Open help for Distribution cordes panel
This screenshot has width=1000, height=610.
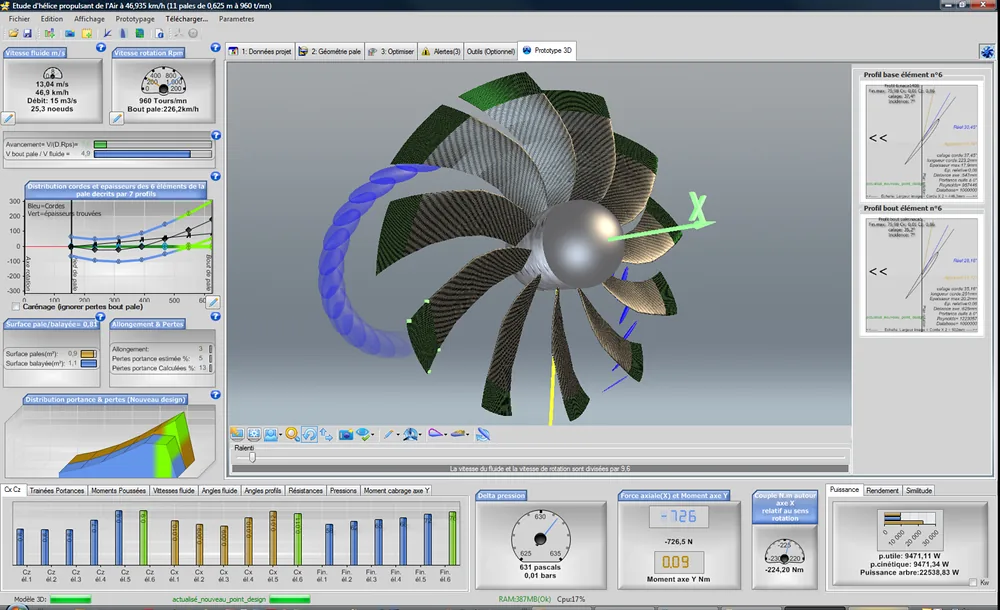click(216, 176)
